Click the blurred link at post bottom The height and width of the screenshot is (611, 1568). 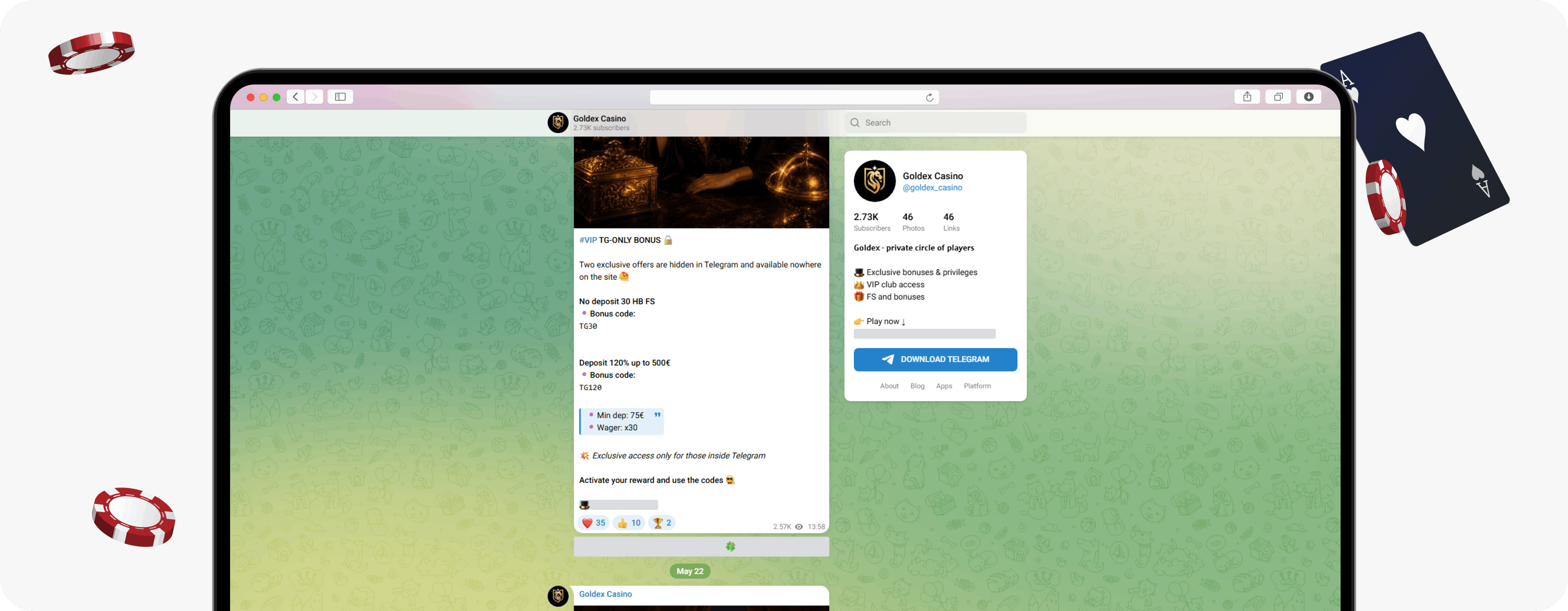pos(625,504)
